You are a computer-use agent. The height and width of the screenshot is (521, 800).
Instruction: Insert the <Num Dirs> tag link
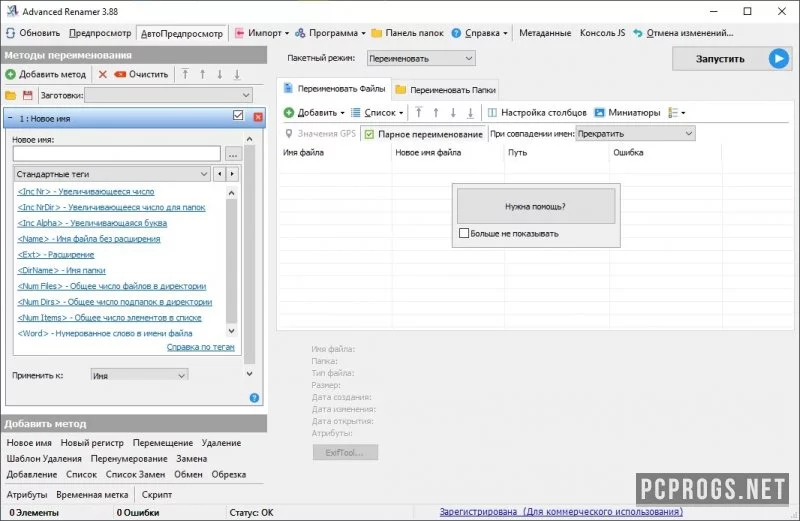click(x=115, y=302)
